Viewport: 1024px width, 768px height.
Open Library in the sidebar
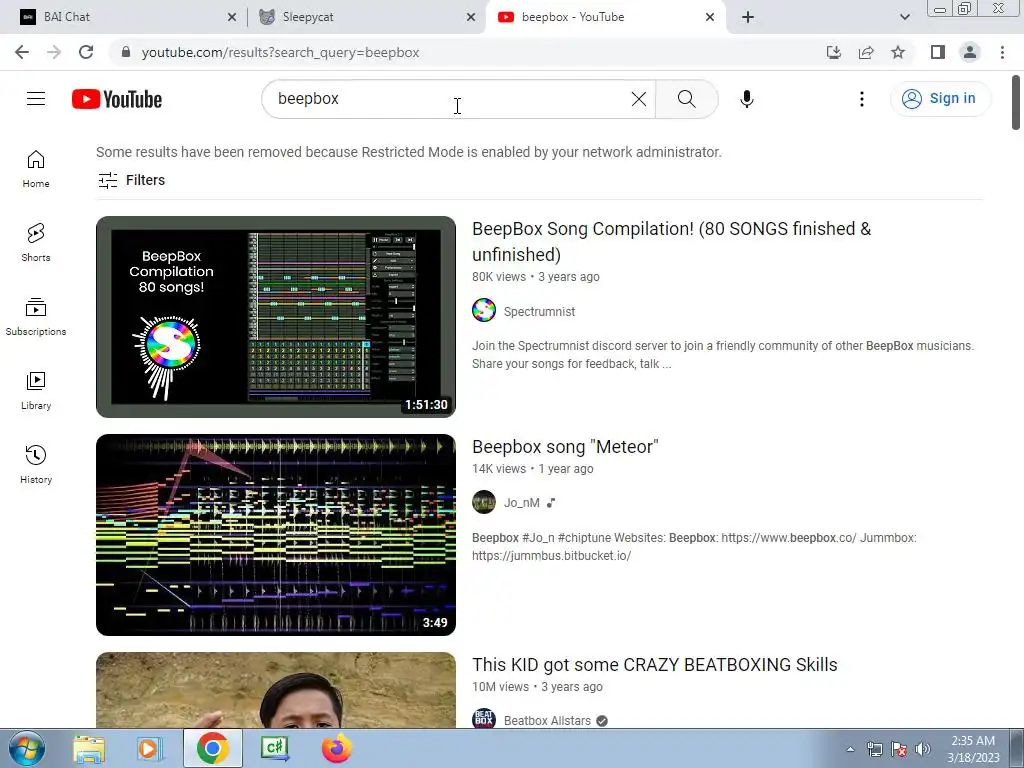coord(36,391)
